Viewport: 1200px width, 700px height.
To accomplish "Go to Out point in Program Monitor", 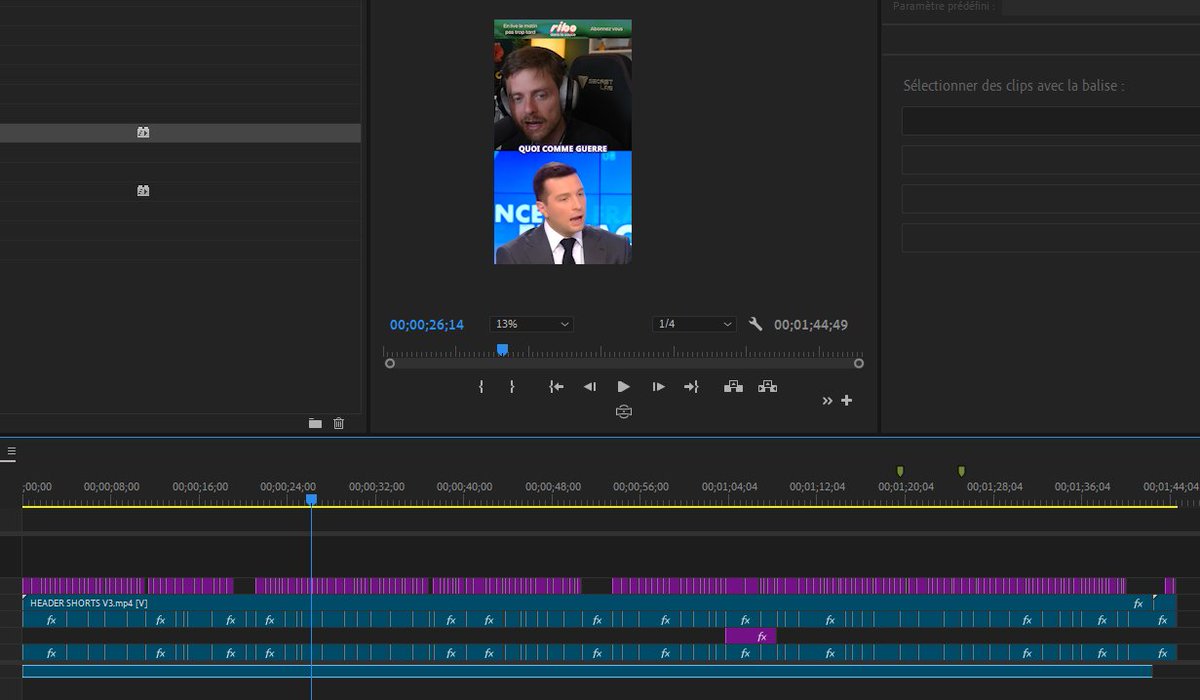I will pyautogui.click(x=691, y=387).
